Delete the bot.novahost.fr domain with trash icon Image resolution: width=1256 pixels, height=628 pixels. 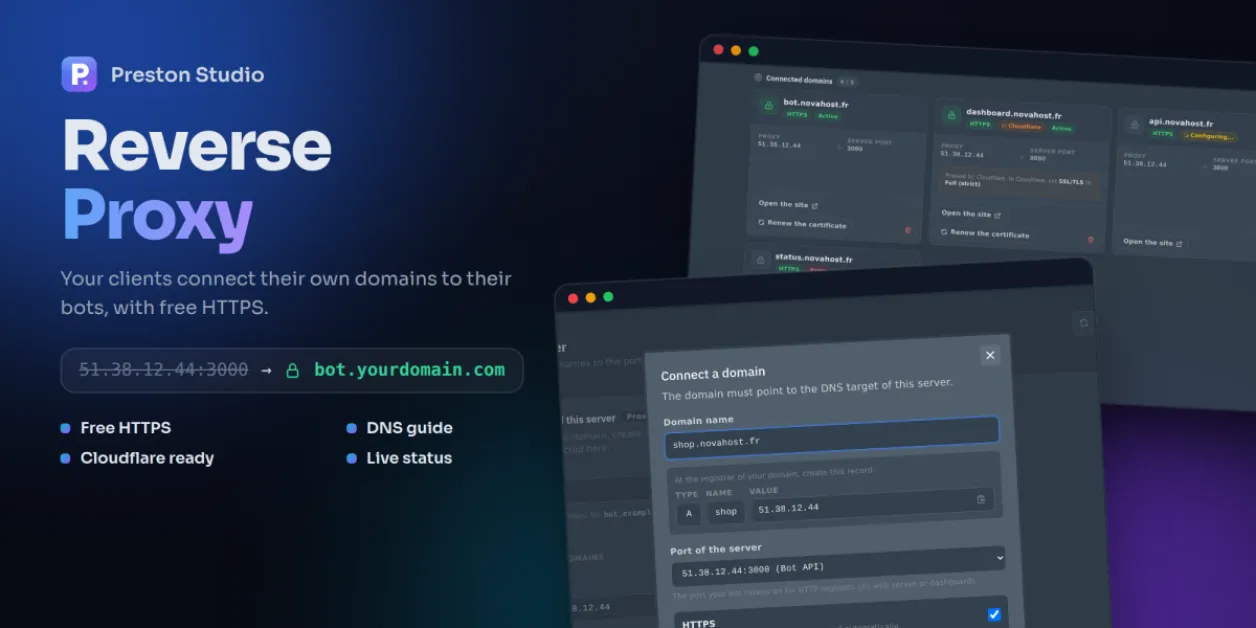(908, 230)
